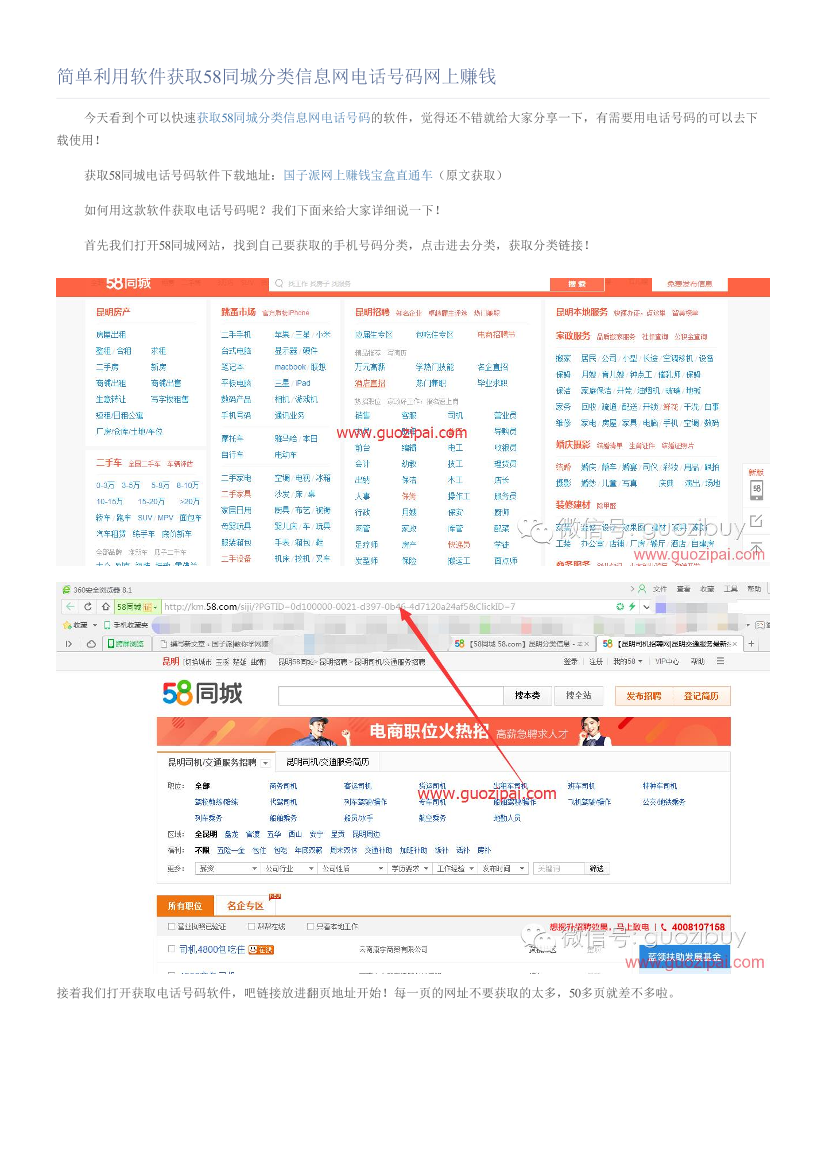Click the favorites star in bookmarks bar
The image size is (826, 1169).
point(67,625)
